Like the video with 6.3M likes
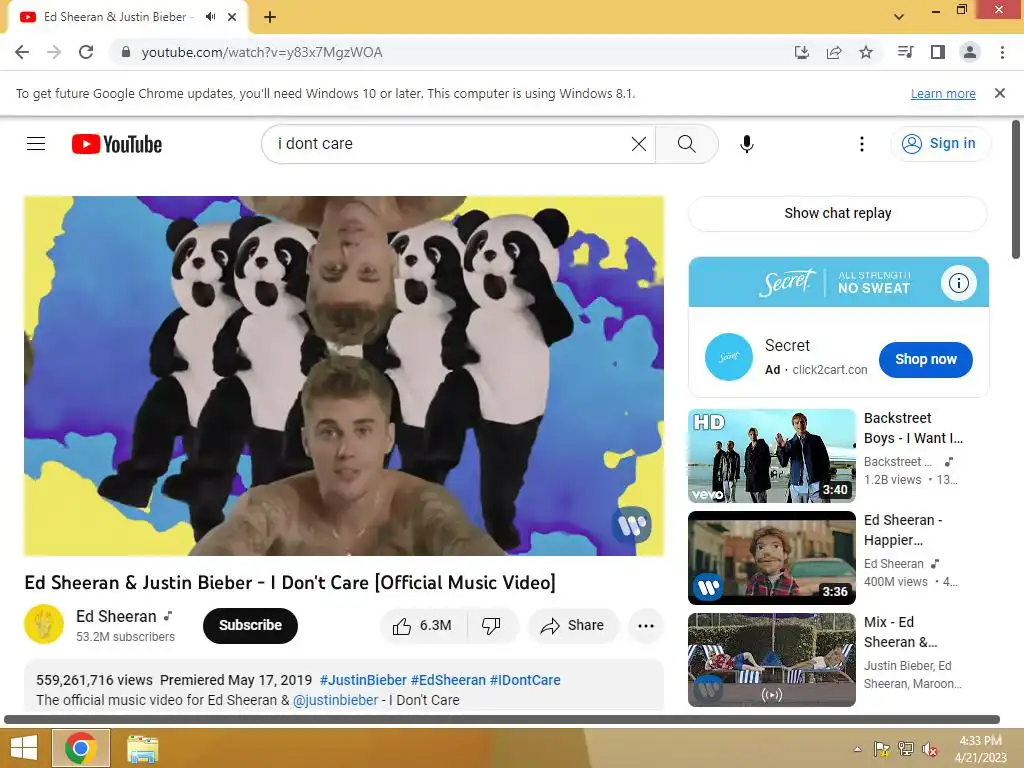 [423, 626]
